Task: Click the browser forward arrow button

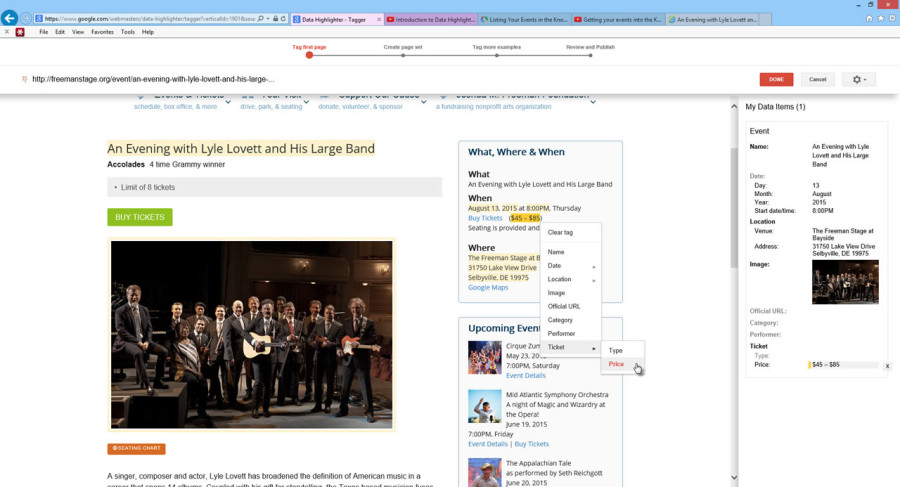Action: (26, 19)
